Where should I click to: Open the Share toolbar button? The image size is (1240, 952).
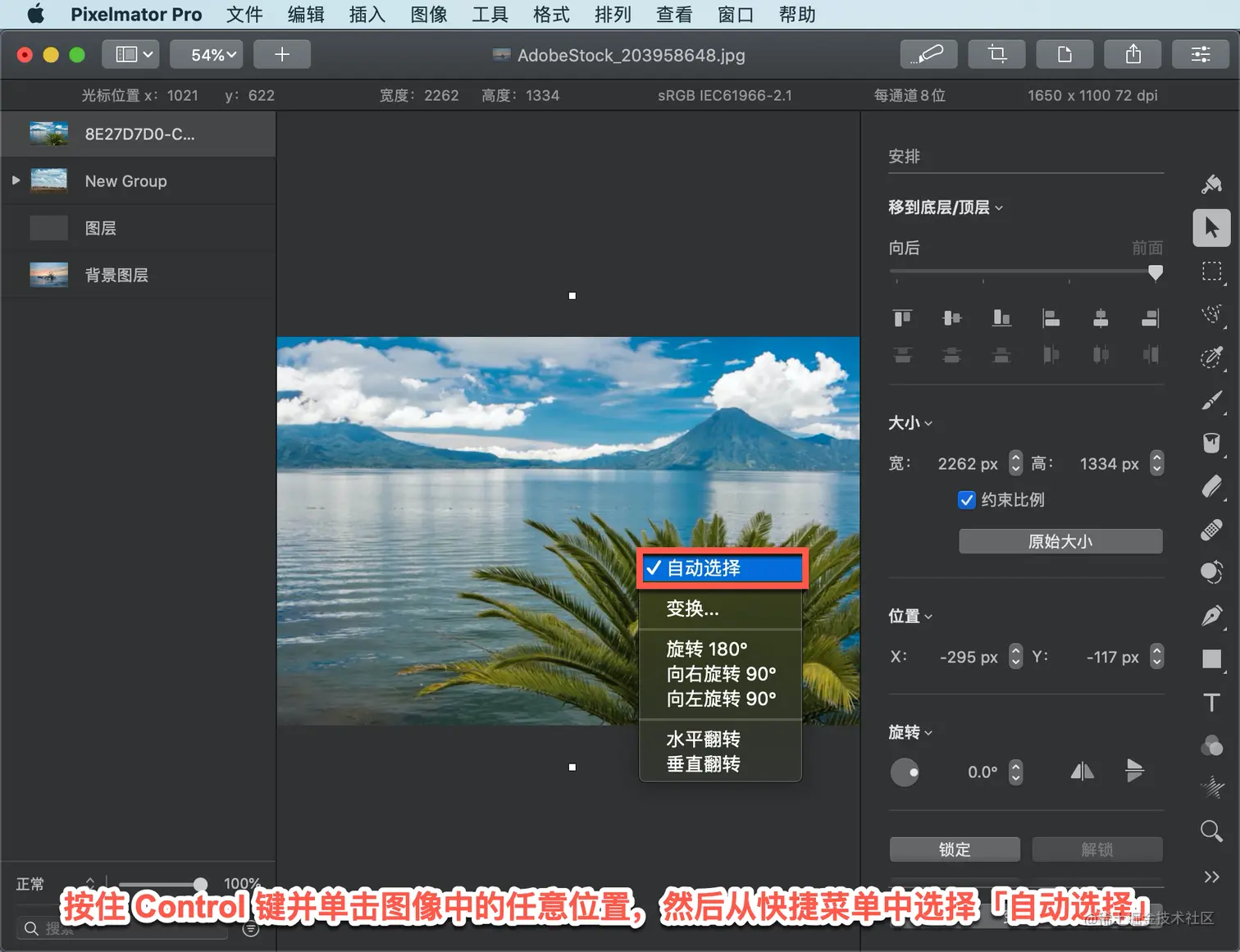(1133, 54)
